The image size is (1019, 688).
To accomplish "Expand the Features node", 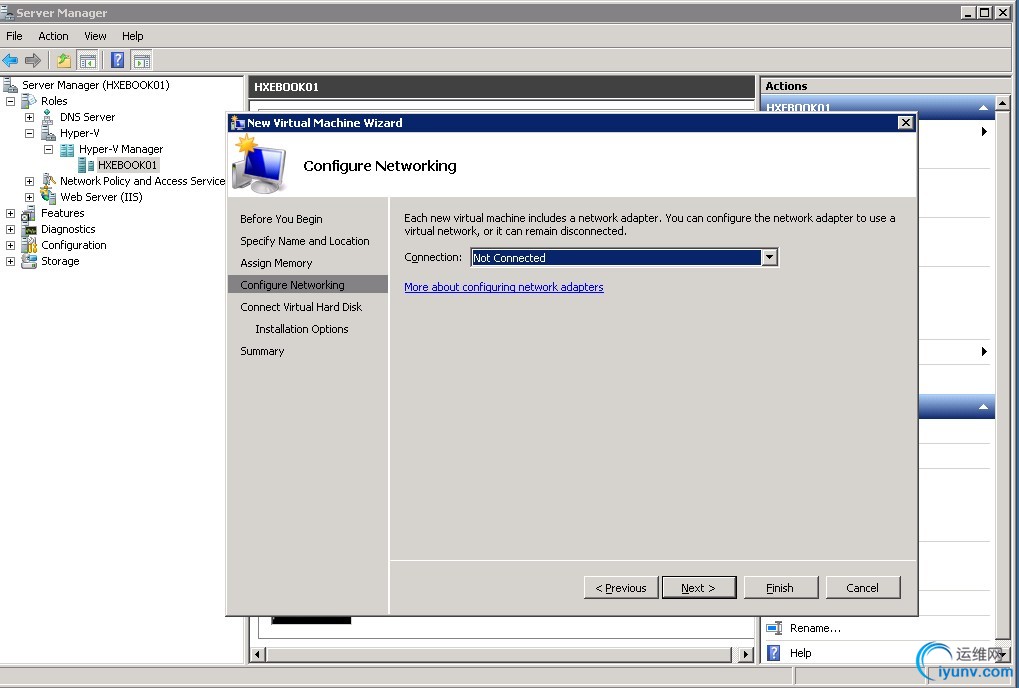I will pyautogui.click(x=10, y=213).
